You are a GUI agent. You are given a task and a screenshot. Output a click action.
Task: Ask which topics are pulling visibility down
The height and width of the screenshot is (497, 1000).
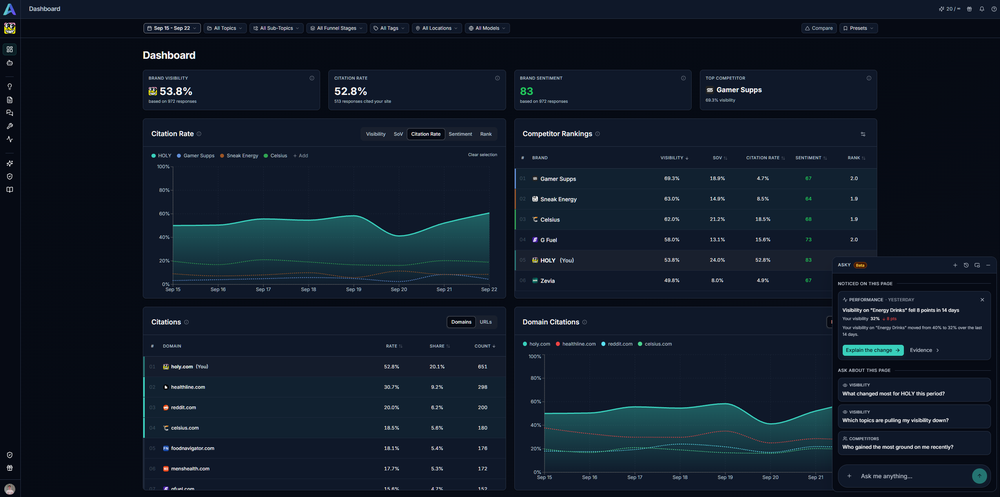tap(914, 417)
